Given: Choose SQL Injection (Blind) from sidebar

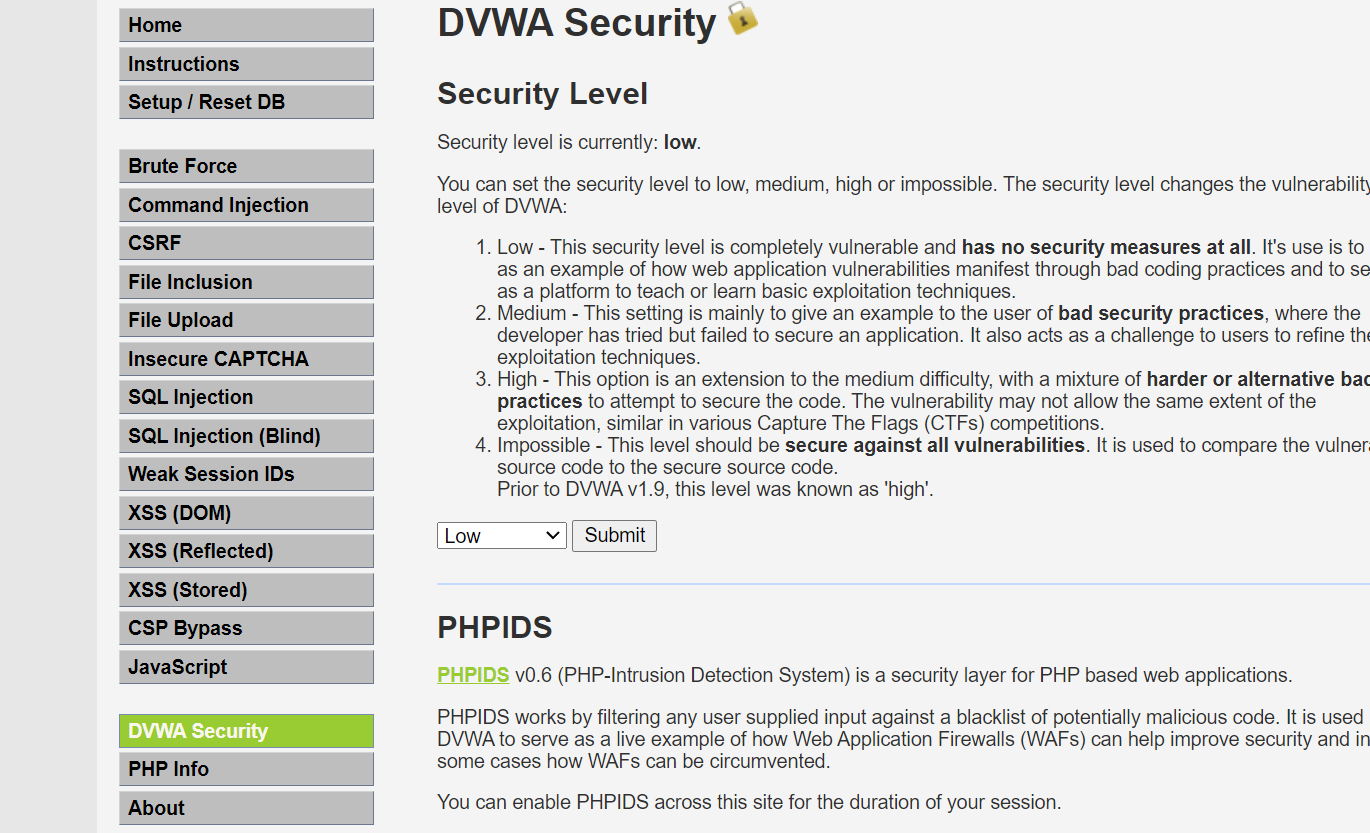Looking at the screenshot, I should (x=246, y=436).
